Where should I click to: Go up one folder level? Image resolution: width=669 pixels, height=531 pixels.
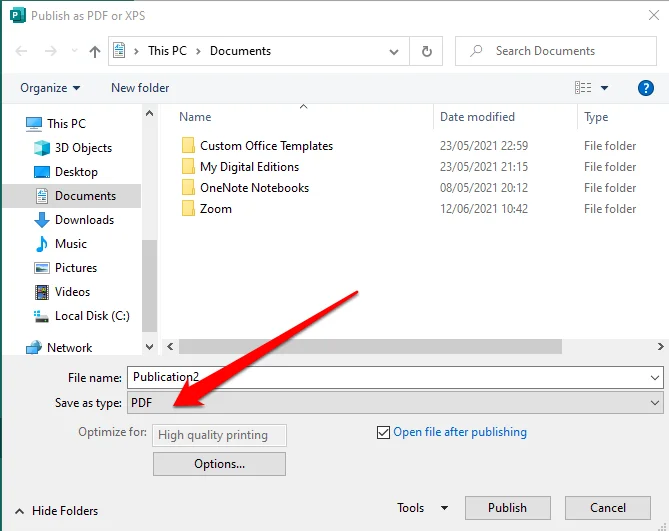(x=95, y=52)
